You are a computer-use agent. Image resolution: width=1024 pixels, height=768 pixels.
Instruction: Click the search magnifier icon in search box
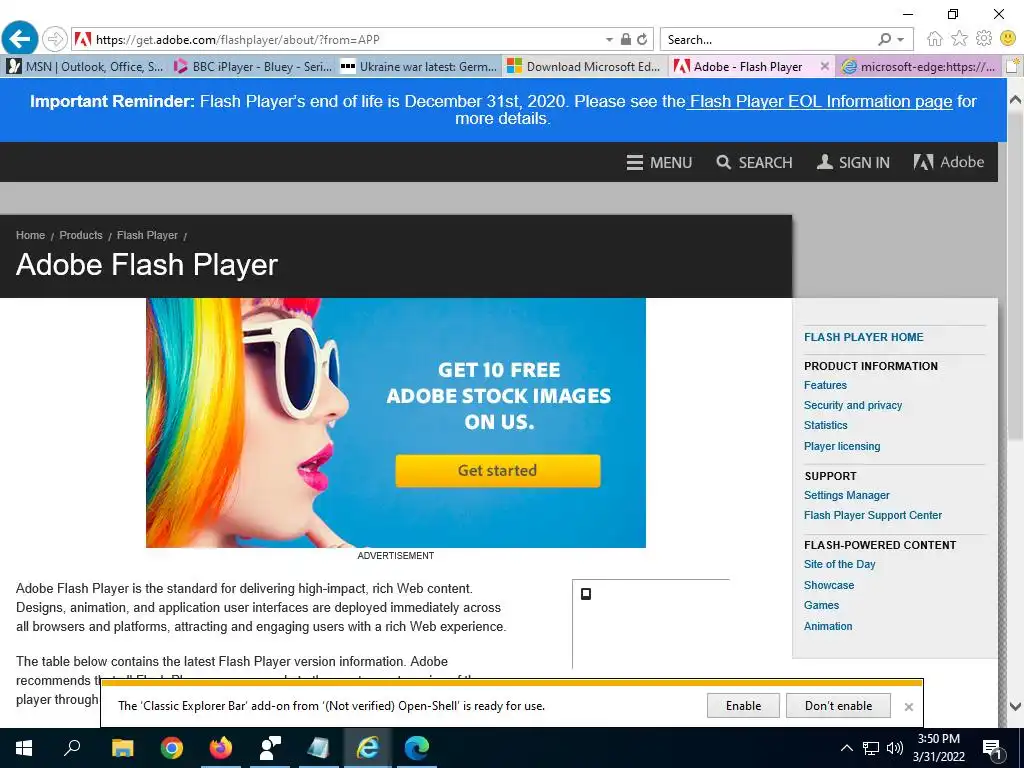tap(885, 39)
